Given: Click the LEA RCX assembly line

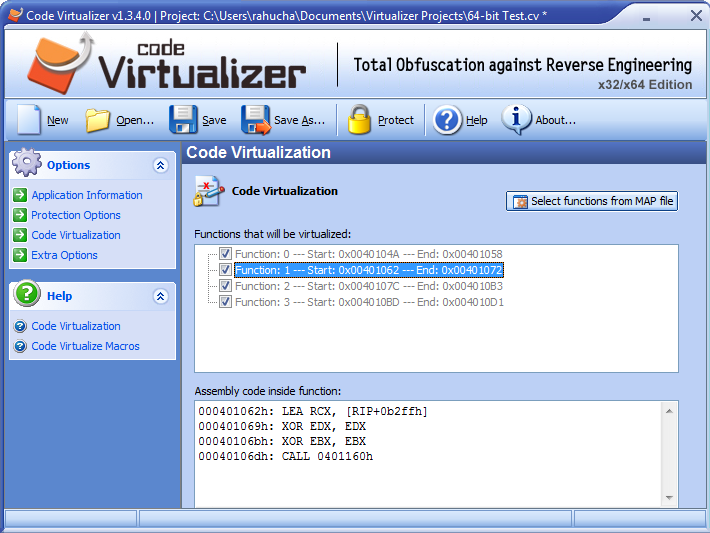Looking at the screenshot, I should [313, 411].
